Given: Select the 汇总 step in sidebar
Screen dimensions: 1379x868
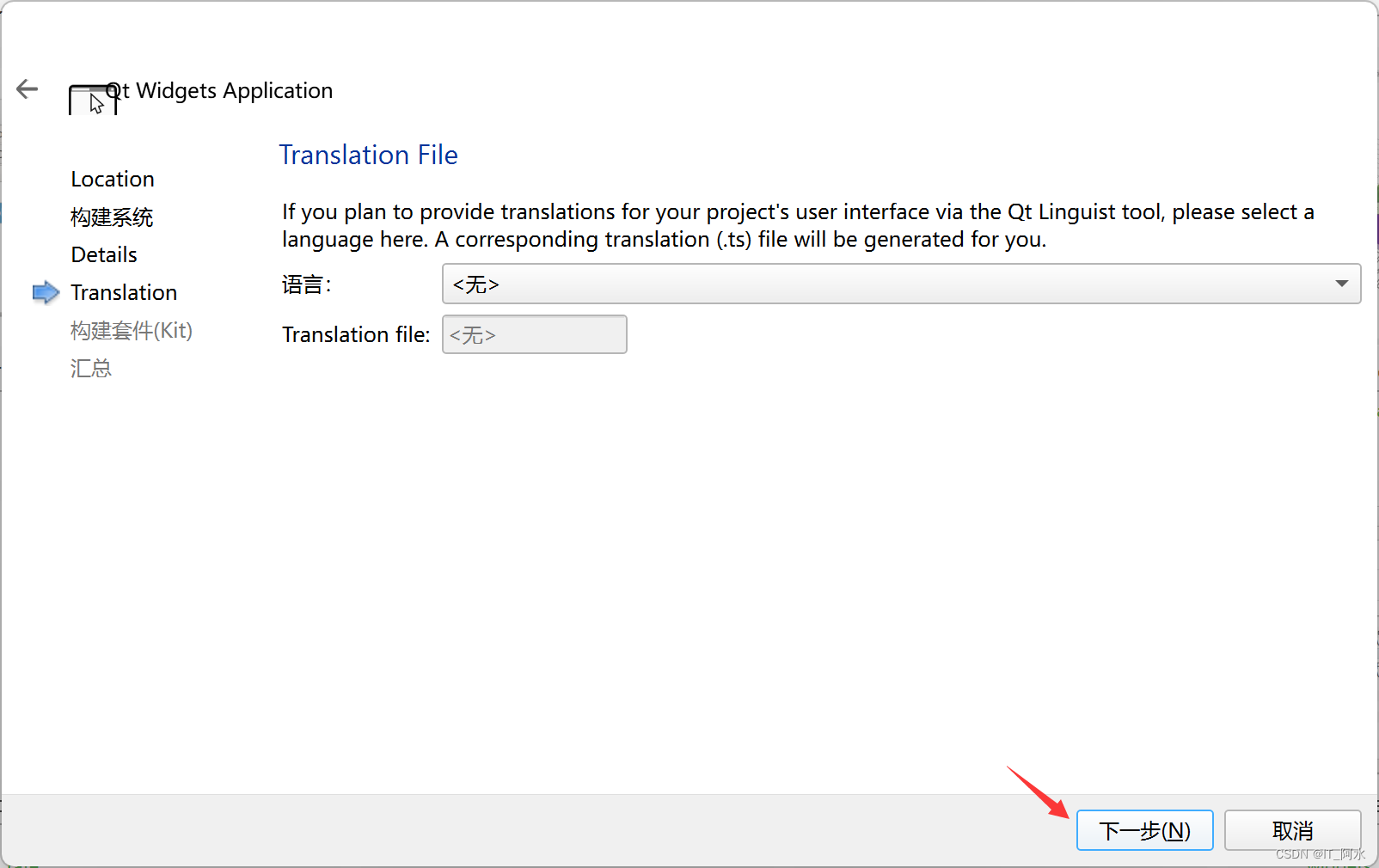Looking at the screenshot, I should [x=91, y=368].
